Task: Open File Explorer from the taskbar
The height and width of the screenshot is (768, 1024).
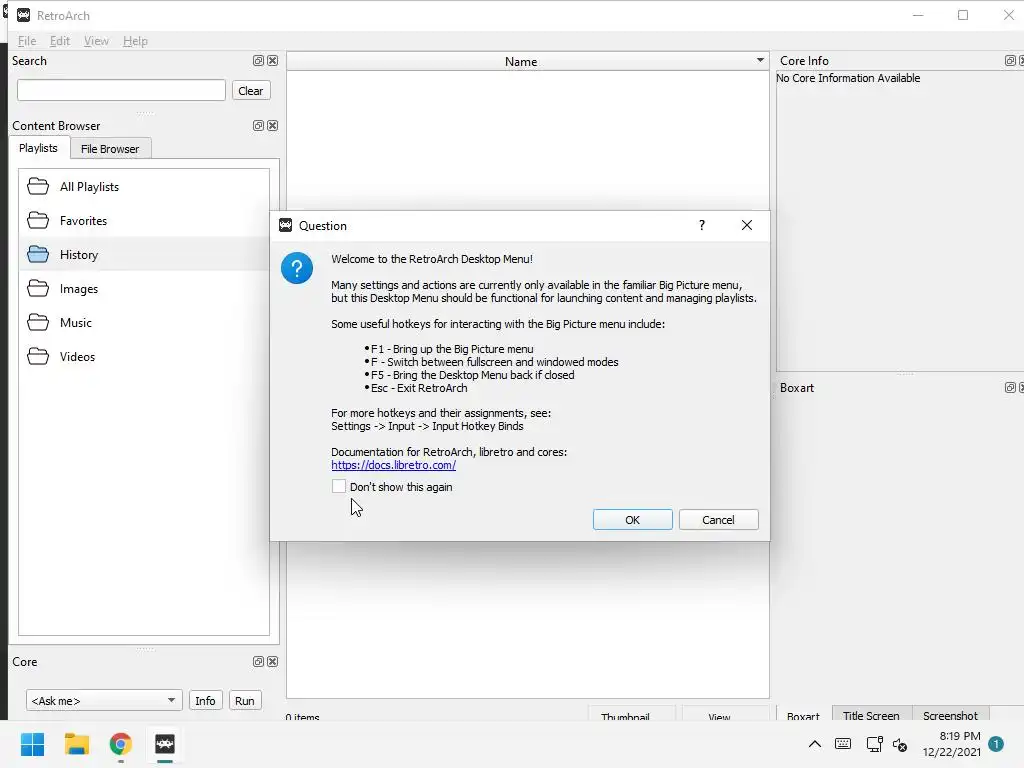Action: tap(76, 744)
